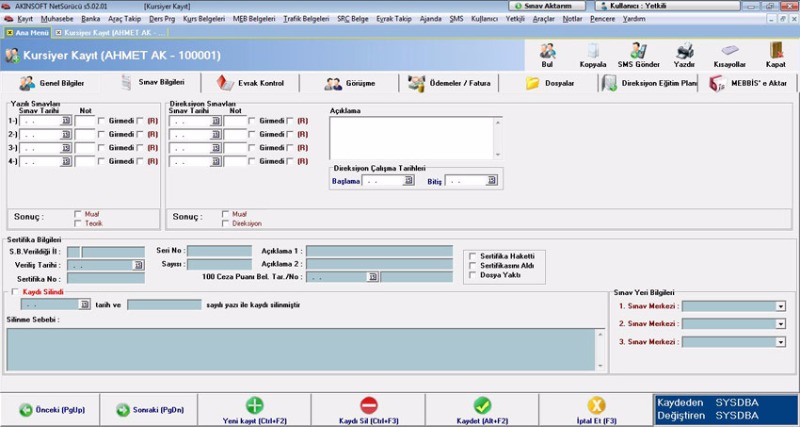Click the SMS Gönder phone icon

click(x=638, y=51)
